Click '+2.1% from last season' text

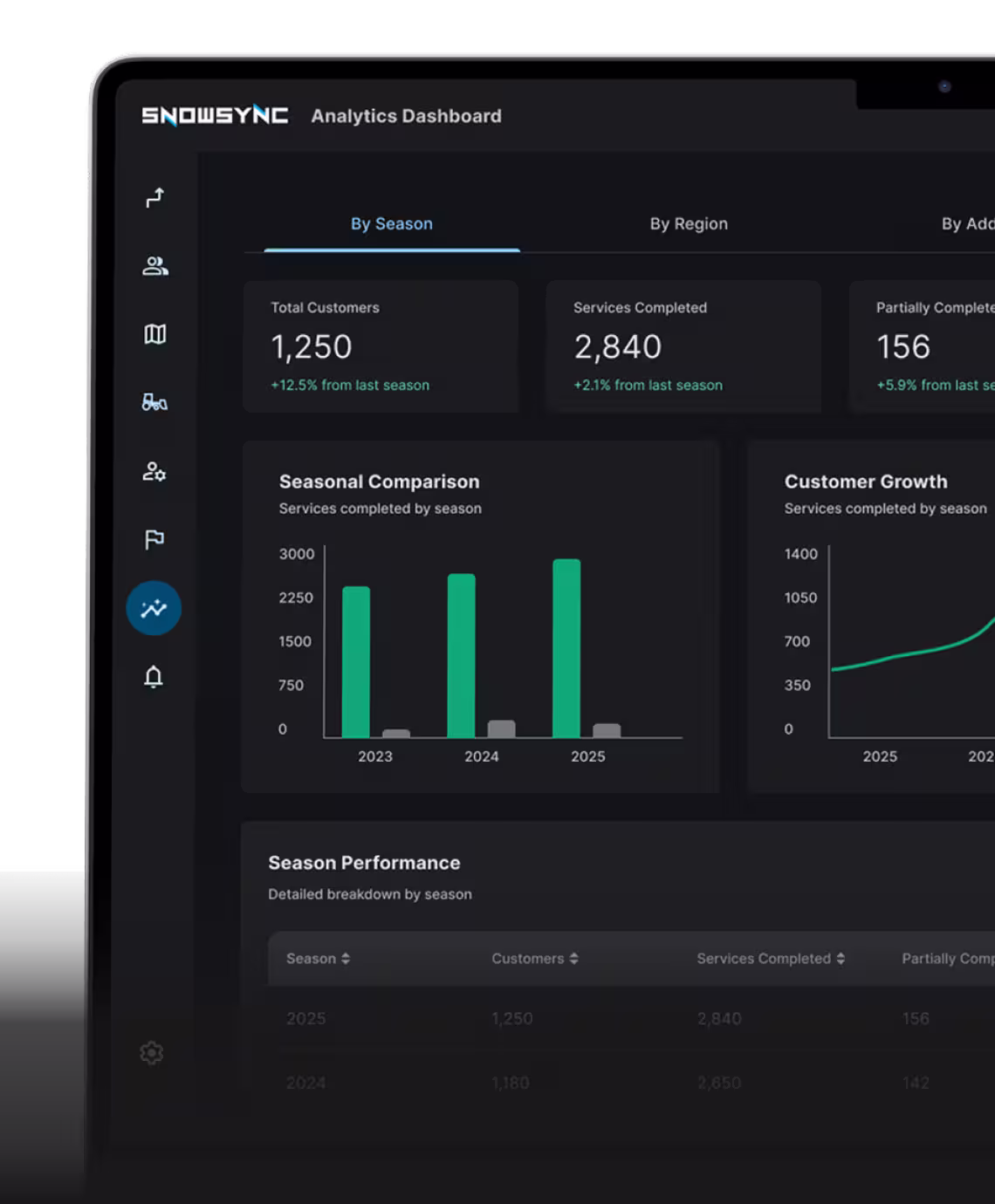[x=648, y=385]
